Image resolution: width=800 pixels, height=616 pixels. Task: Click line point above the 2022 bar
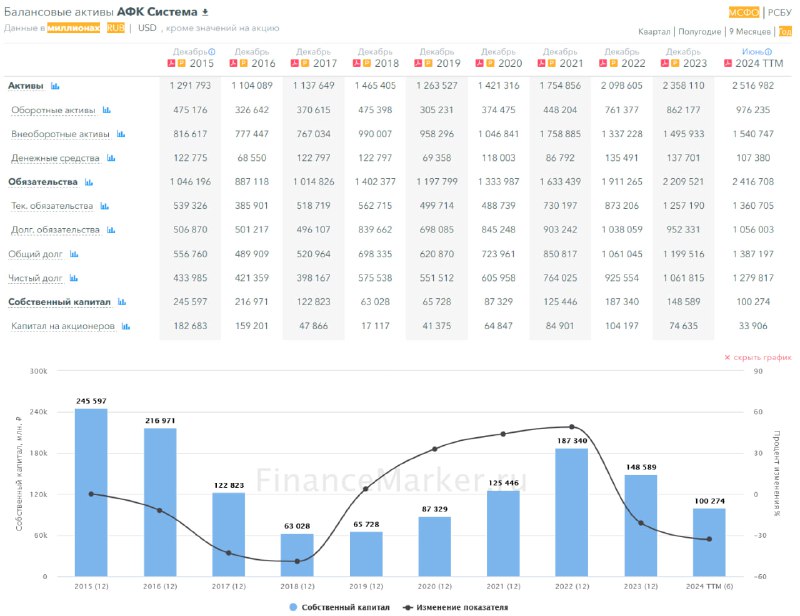tap(571, 427)
